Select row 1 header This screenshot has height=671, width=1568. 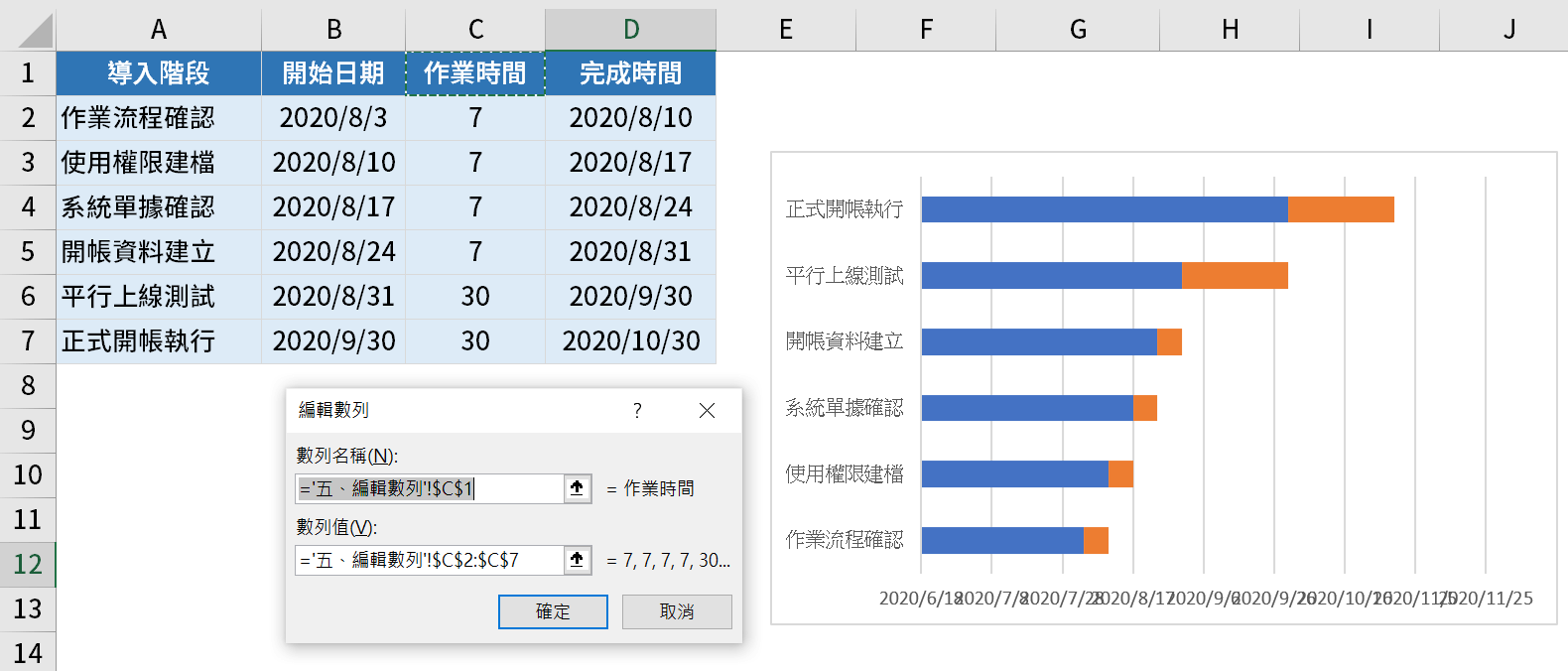point(28,73)
